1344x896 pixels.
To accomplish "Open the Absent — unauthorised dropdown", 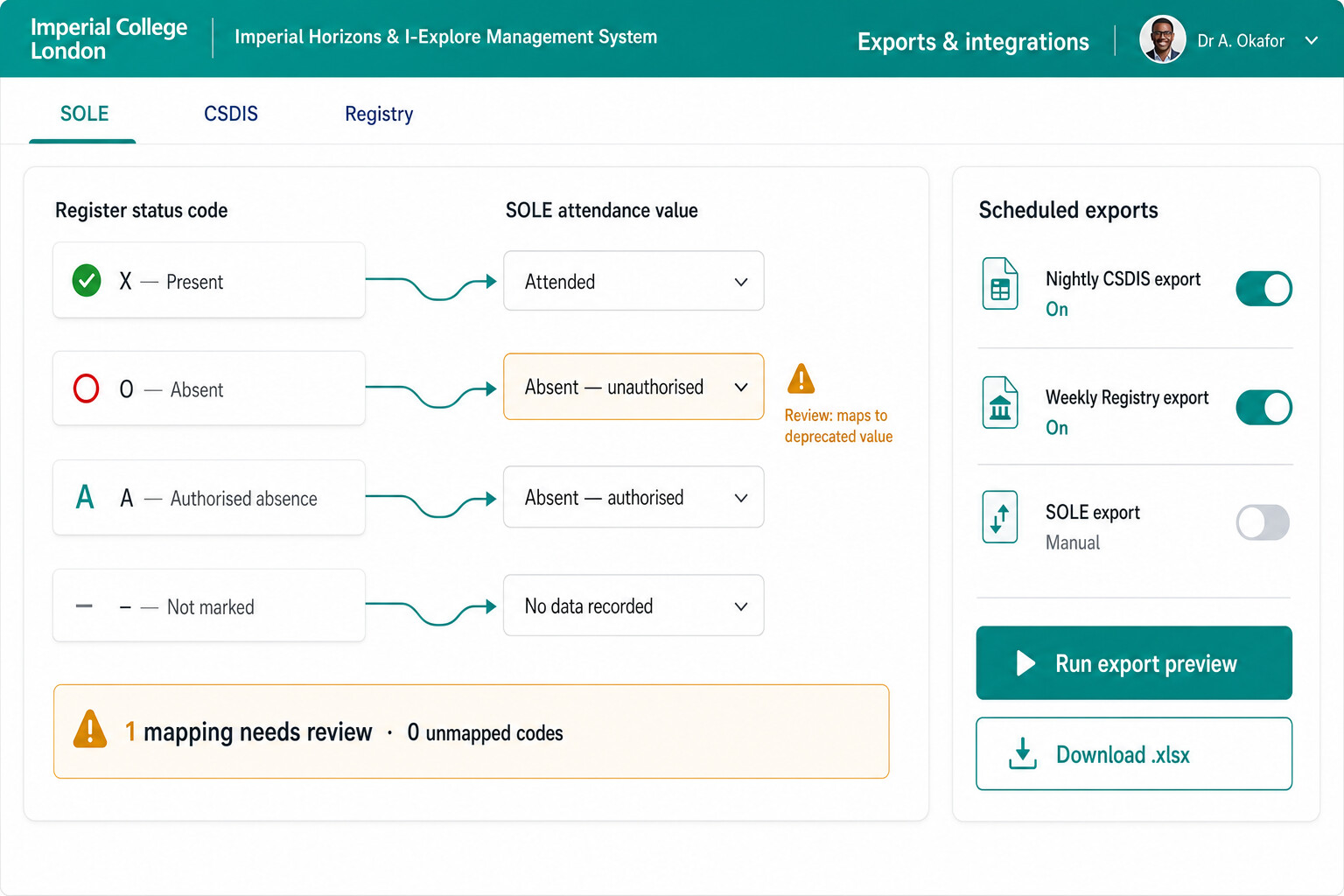I will [633, 387].
